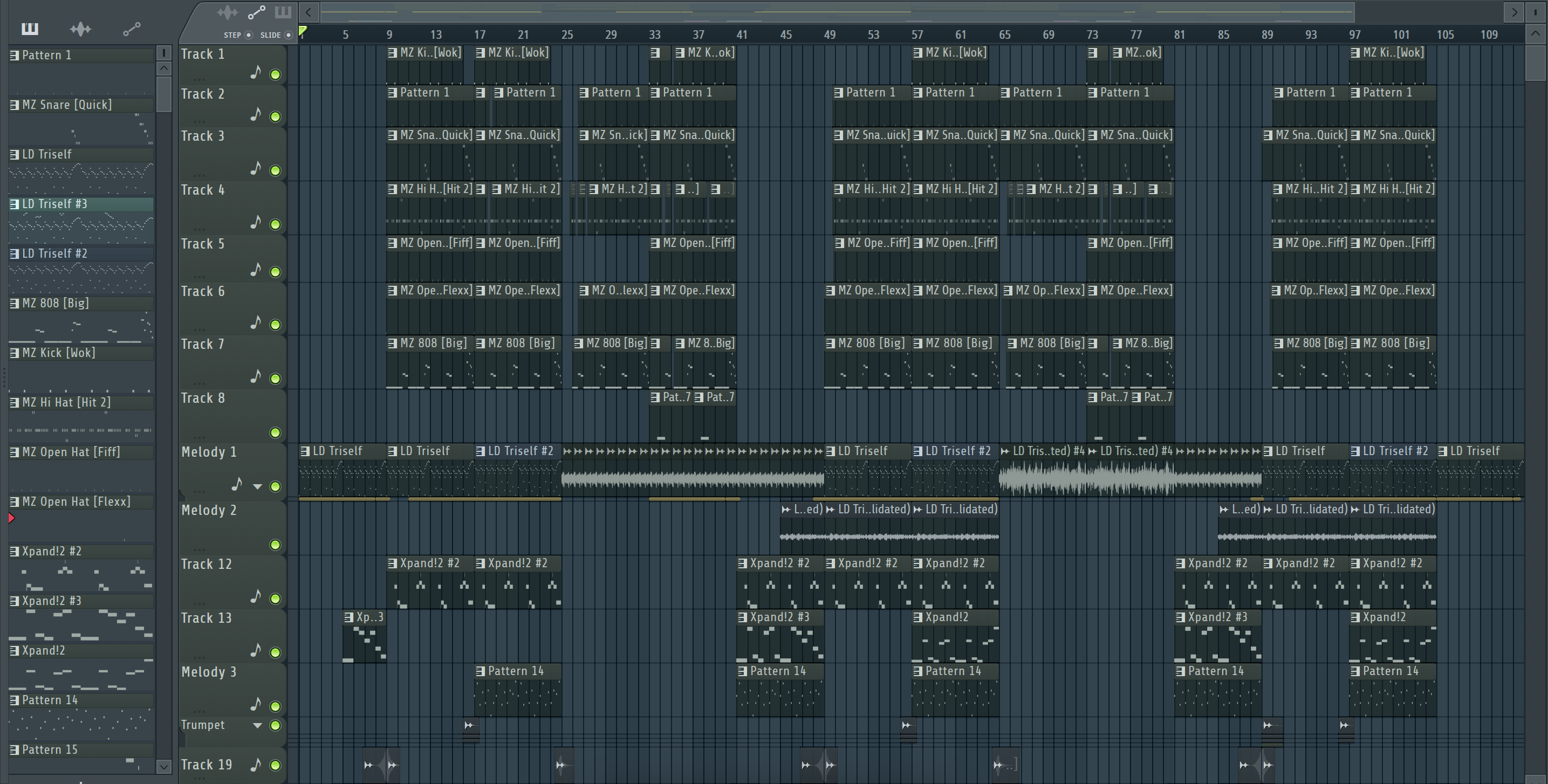Click the Track 12 name label
The image size is (1548, 784).
(x=206, y=564)
